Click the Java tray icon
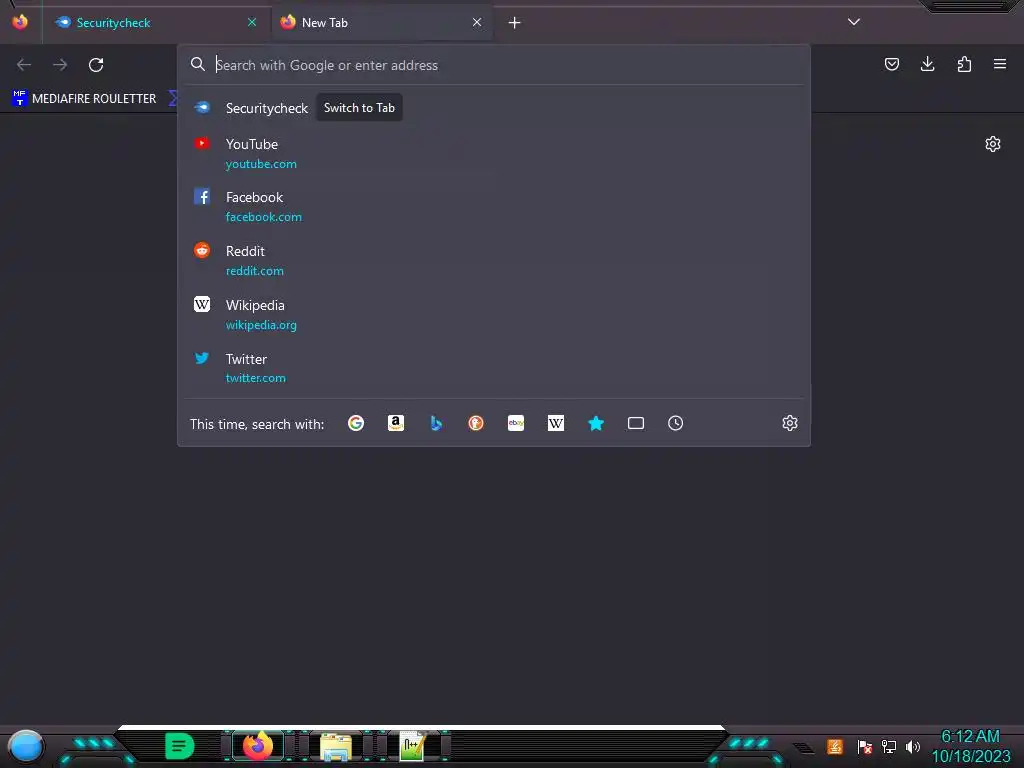 coord(835,746)
